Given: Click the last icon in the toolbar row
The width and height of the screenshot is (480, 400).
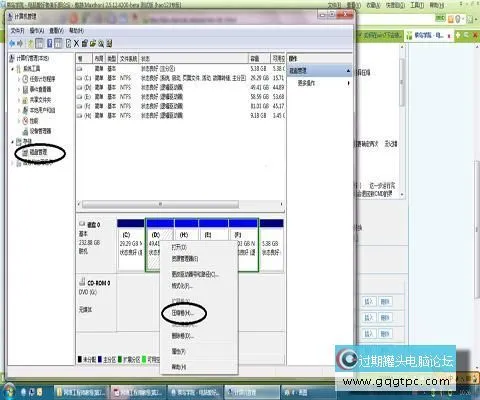Looking at the screenshot, I should (109, 43).
